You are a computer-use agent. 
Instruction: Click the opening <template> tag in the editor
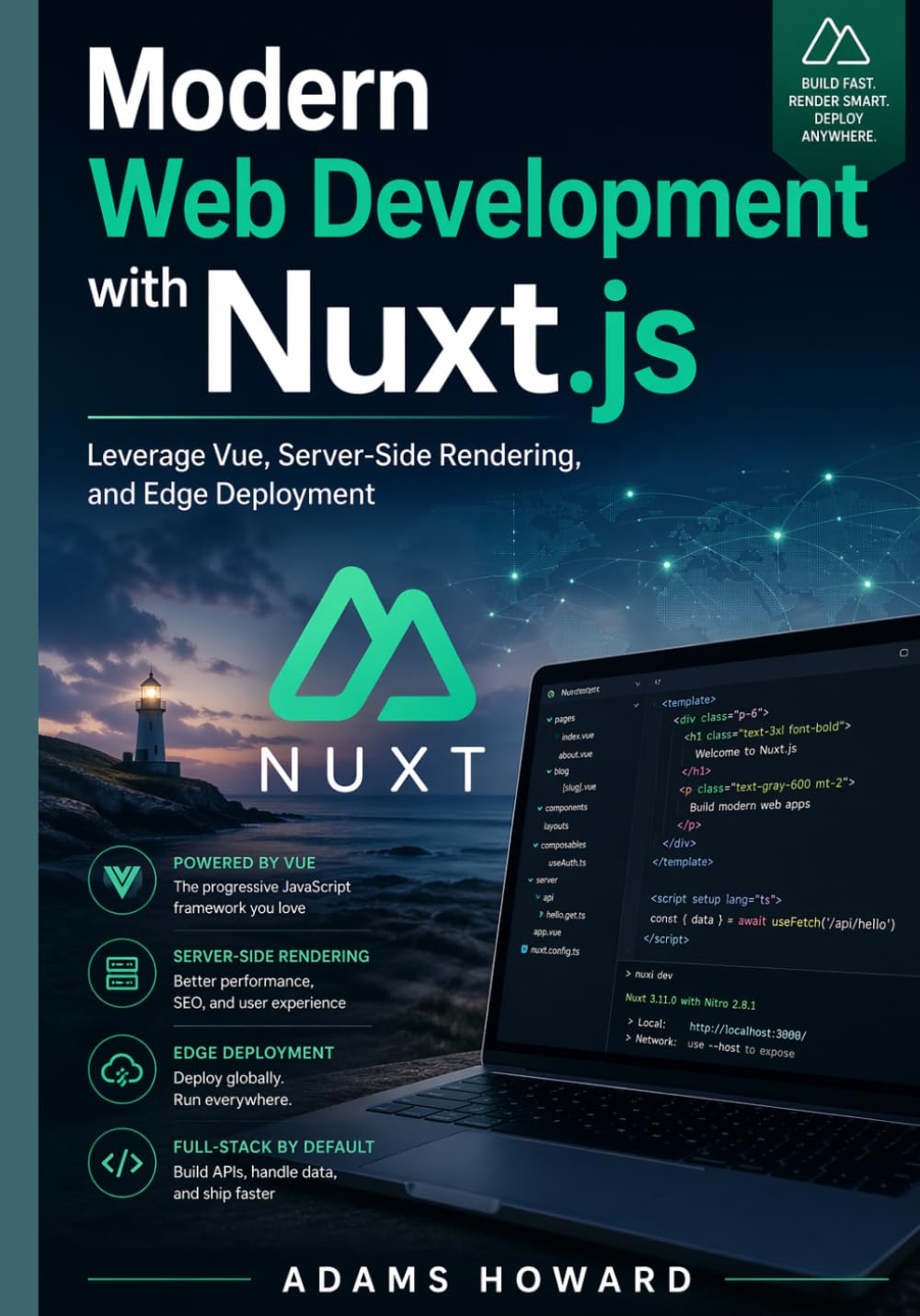point(688,701)
